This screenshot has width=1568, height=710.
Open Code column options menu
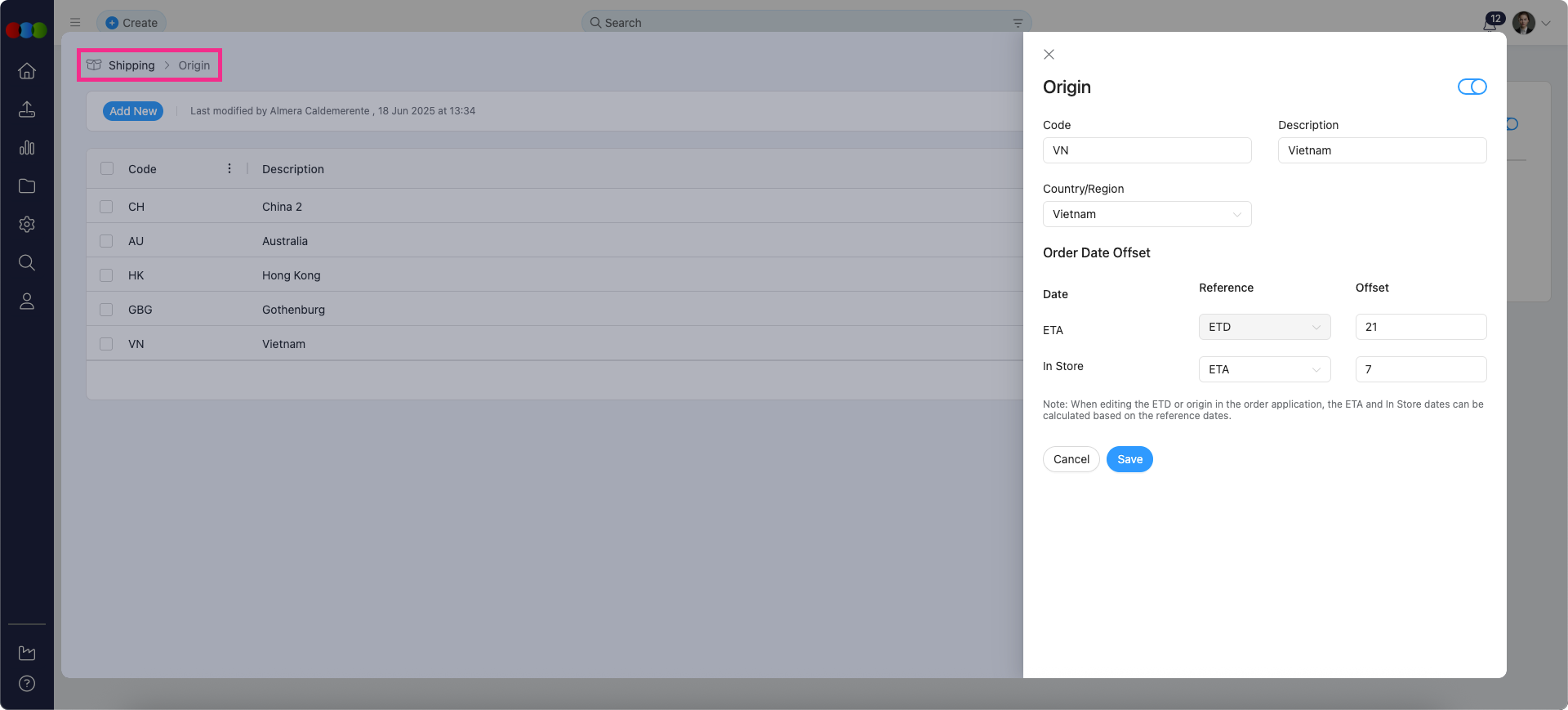point(229,168)
